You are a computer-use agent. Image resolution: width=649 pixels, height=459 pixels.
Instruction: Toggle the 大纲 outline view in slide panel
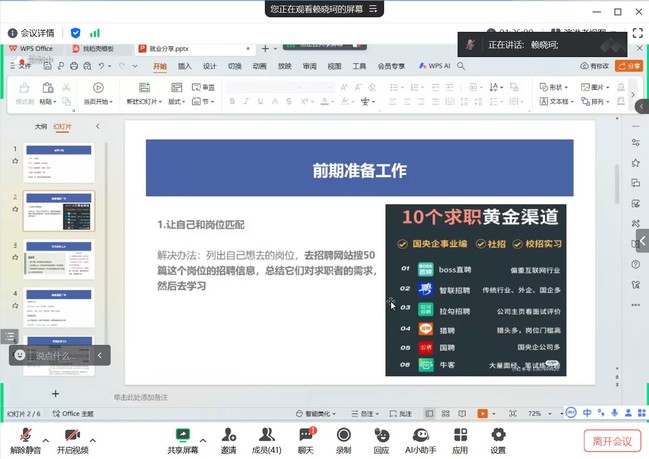click(41, 127)
